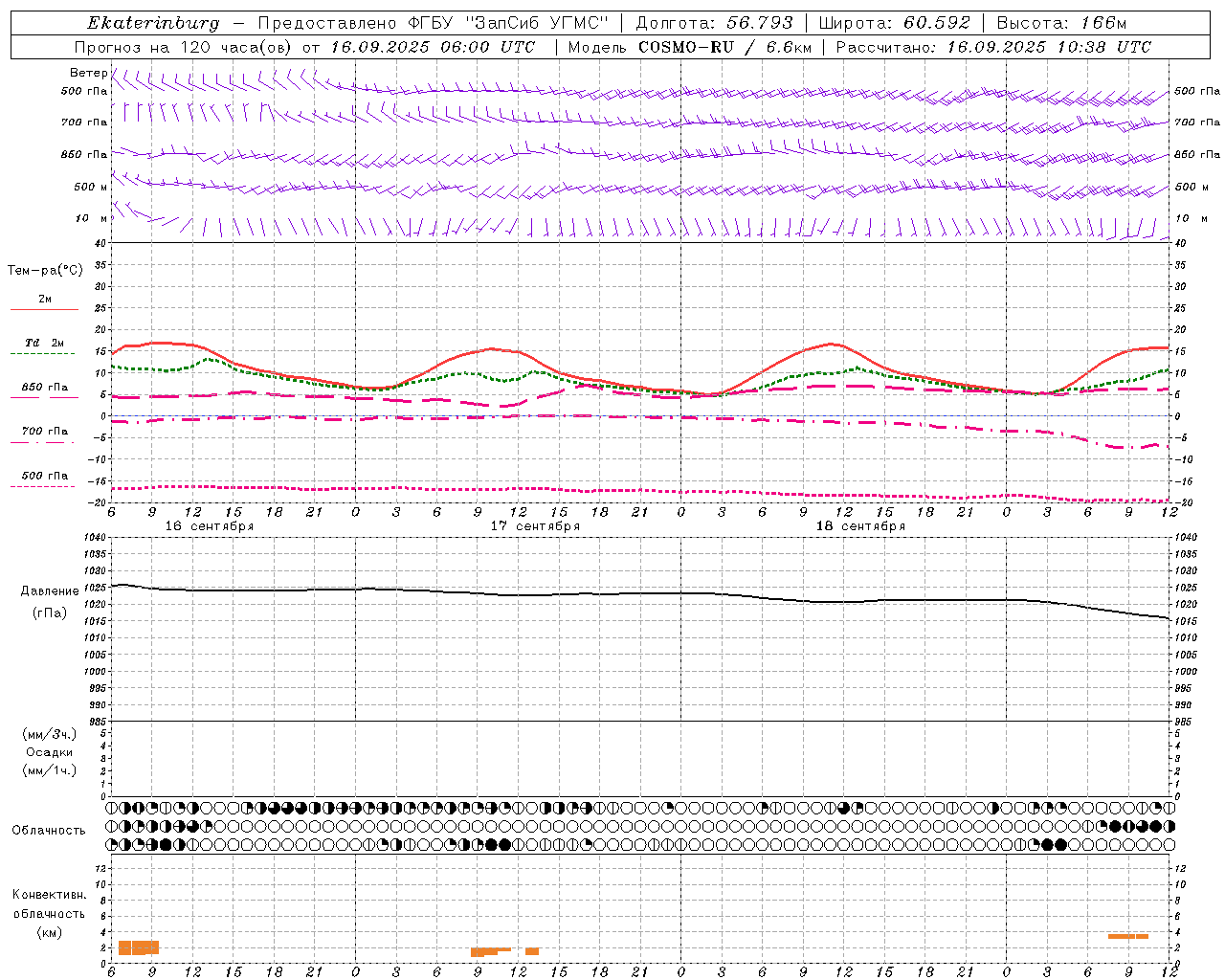Select the Давление panel label

point(50,591)
